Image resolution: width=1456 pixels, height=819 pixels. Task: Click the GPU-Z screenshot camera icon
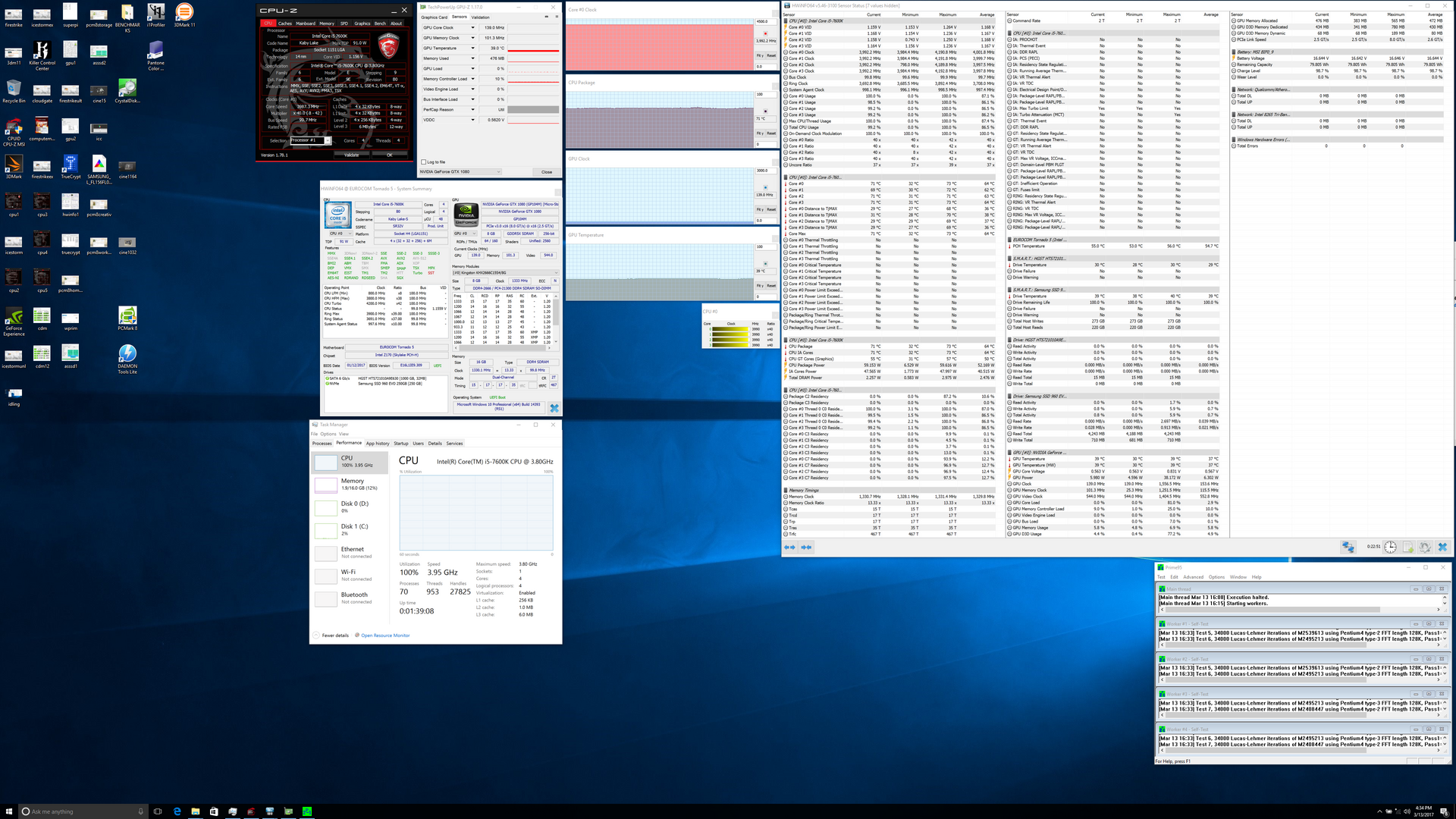coord(546,17)
